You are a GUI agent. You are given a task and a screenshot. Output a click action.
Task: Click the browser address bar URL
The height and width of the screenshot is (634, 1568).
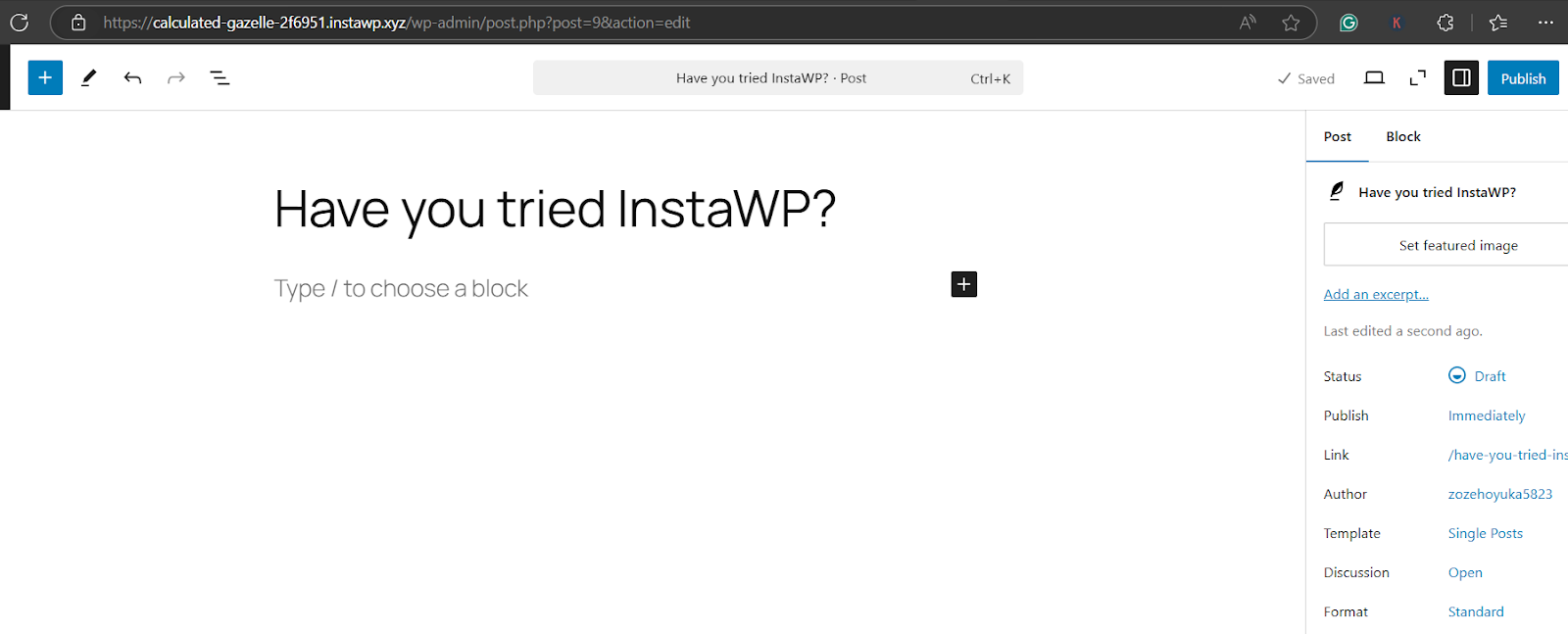pos(396,22)
